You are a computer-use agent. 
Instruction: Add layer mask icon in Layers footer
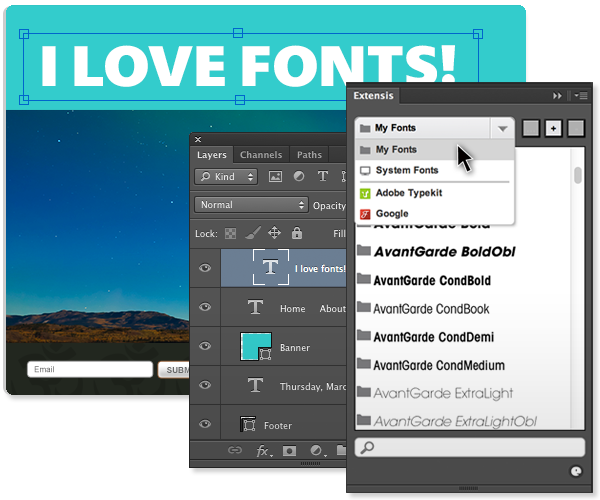(x=289, y=451)
